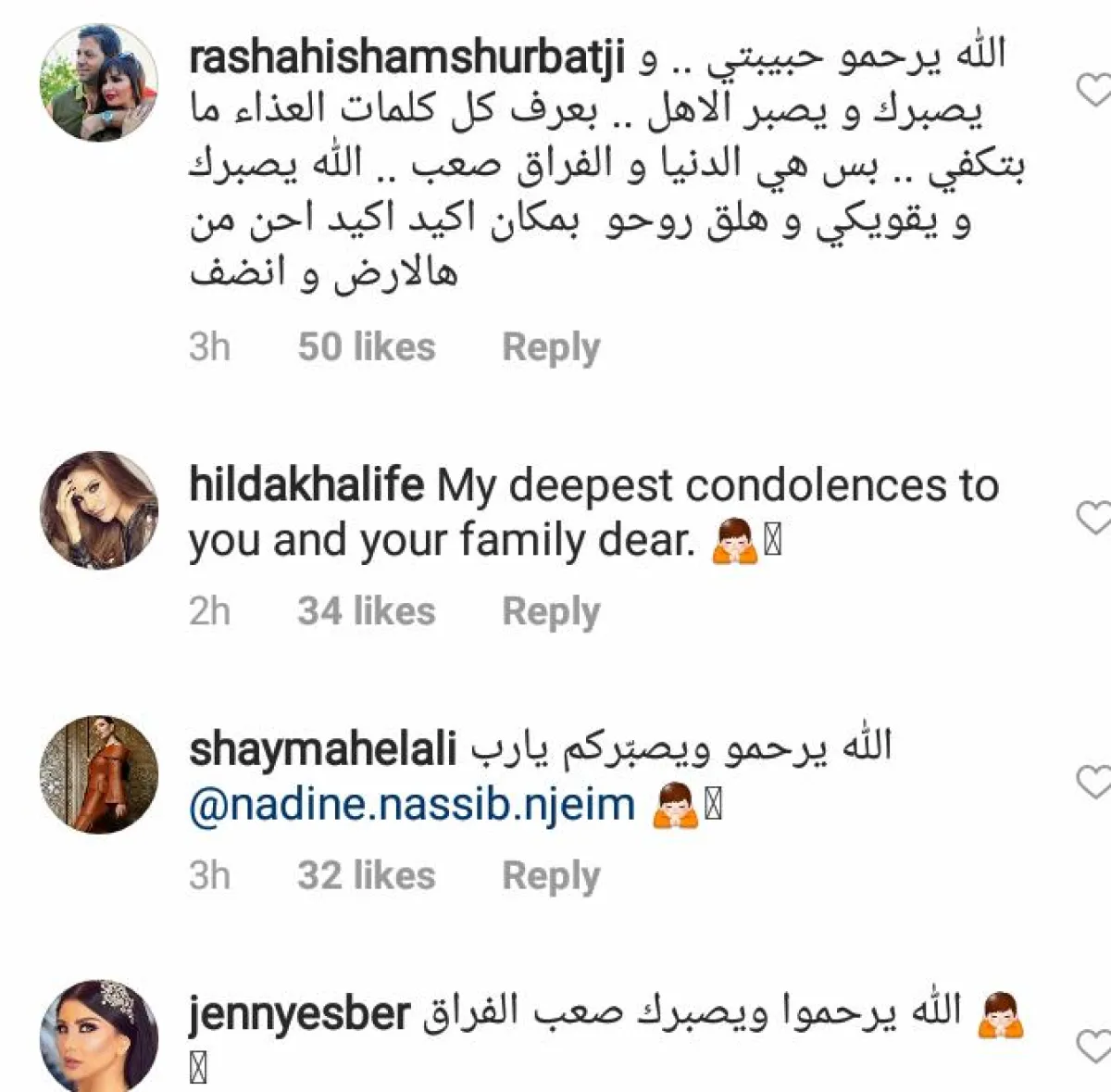Open rashahishamshurbatji's profile picture
The image size is (1111, 1092).
[99, 82]
